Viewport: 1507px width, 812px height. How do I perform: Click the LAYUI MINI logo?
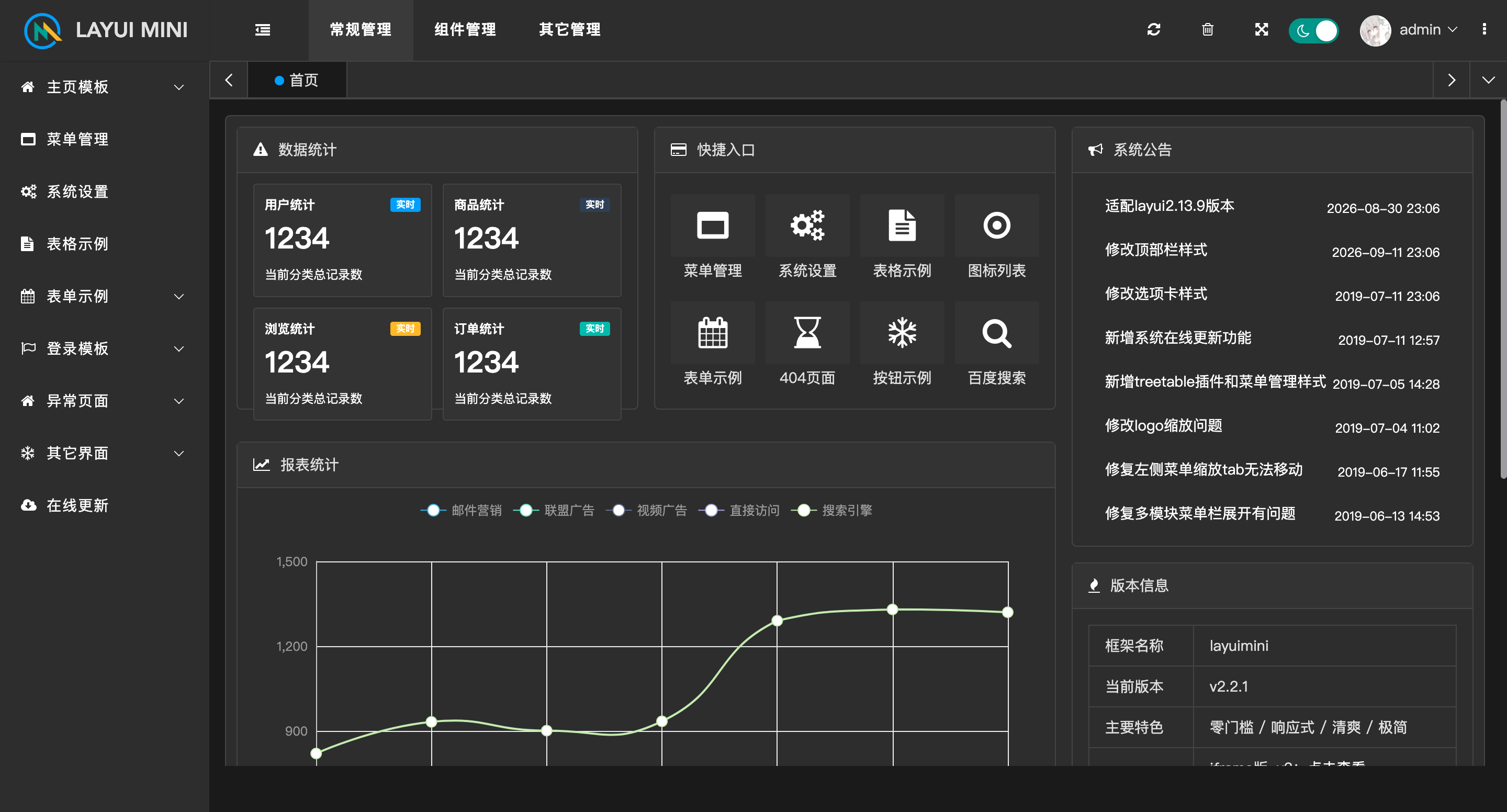(105, 30)
